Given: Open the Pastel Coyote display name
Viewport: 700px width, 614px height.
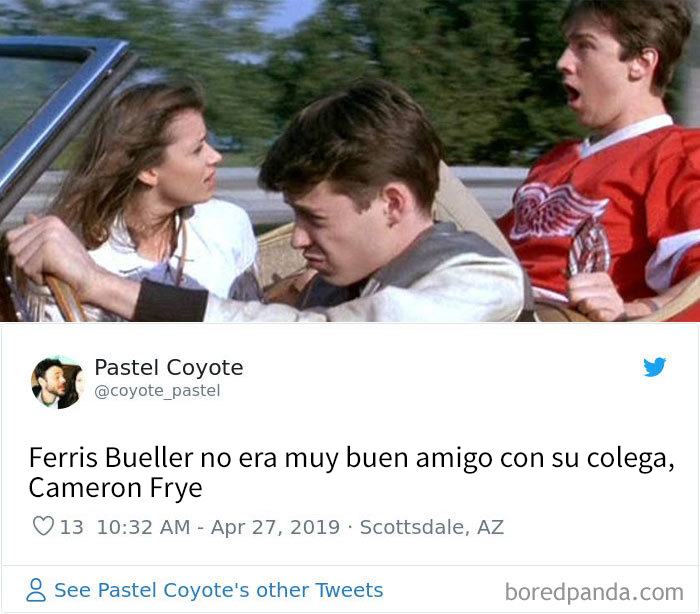Looking at the screenshot, I should 169,368.
